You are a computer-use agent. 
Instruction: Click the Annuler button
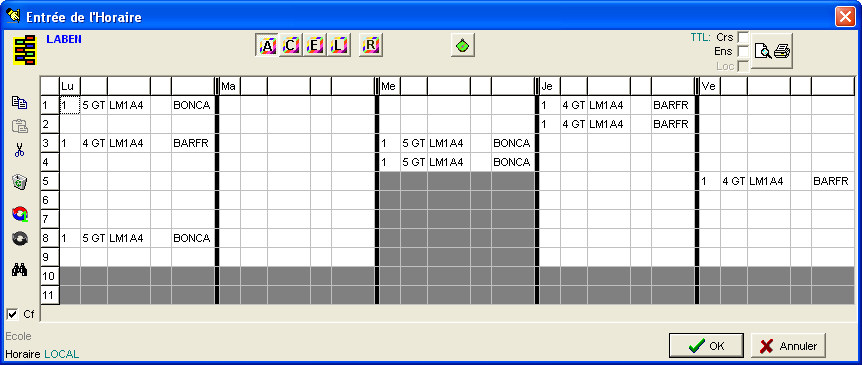(x=788, y=346)
